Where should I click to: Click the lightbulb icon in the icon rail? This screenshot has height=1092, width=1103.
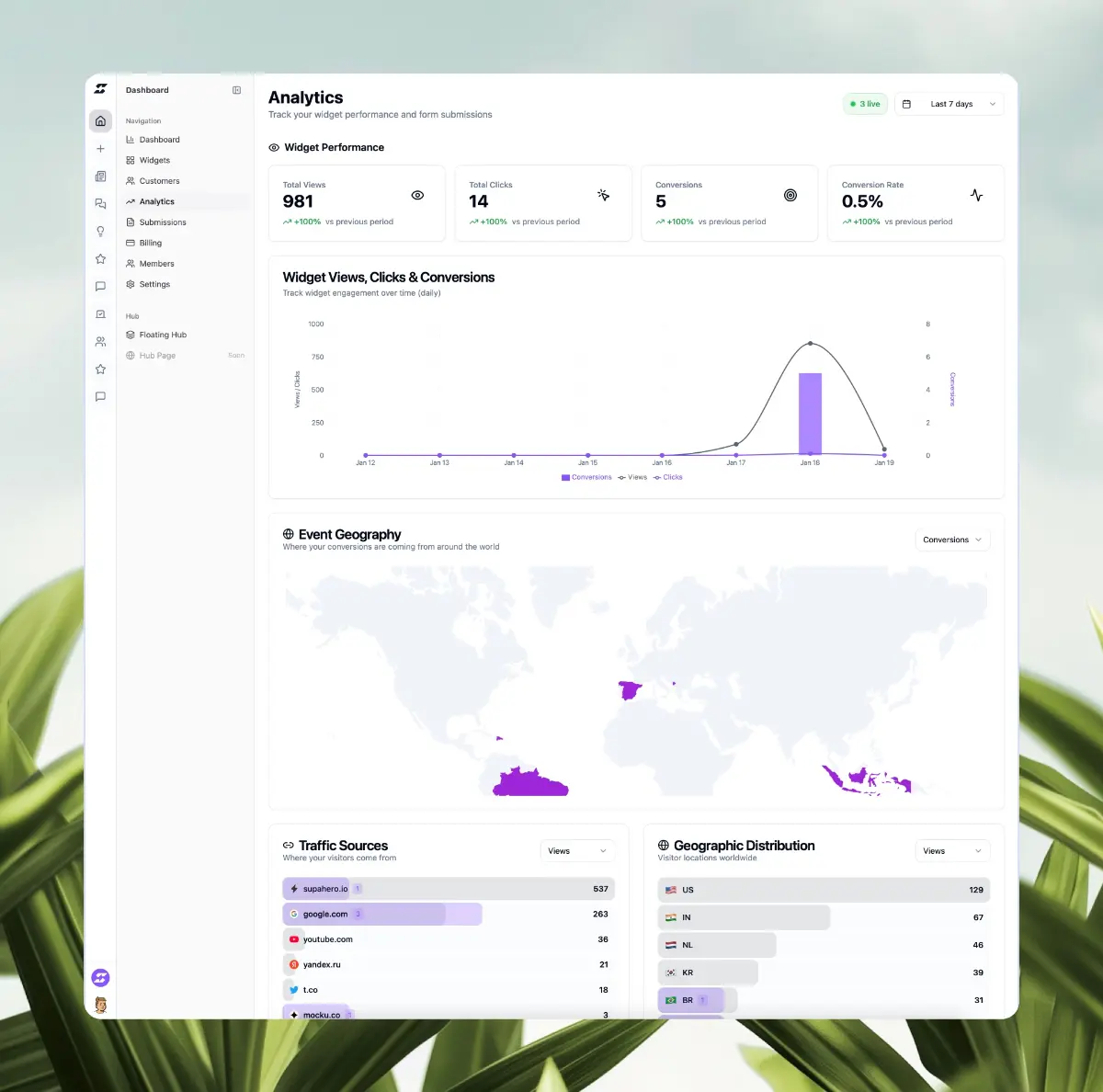tap(100, 232)
